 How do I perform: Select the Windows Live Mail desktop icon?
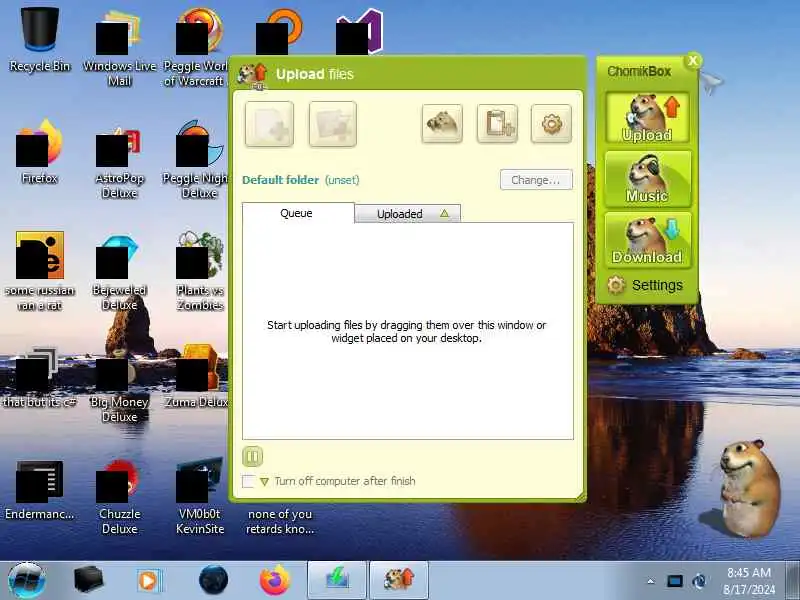(x=119, y=47)
